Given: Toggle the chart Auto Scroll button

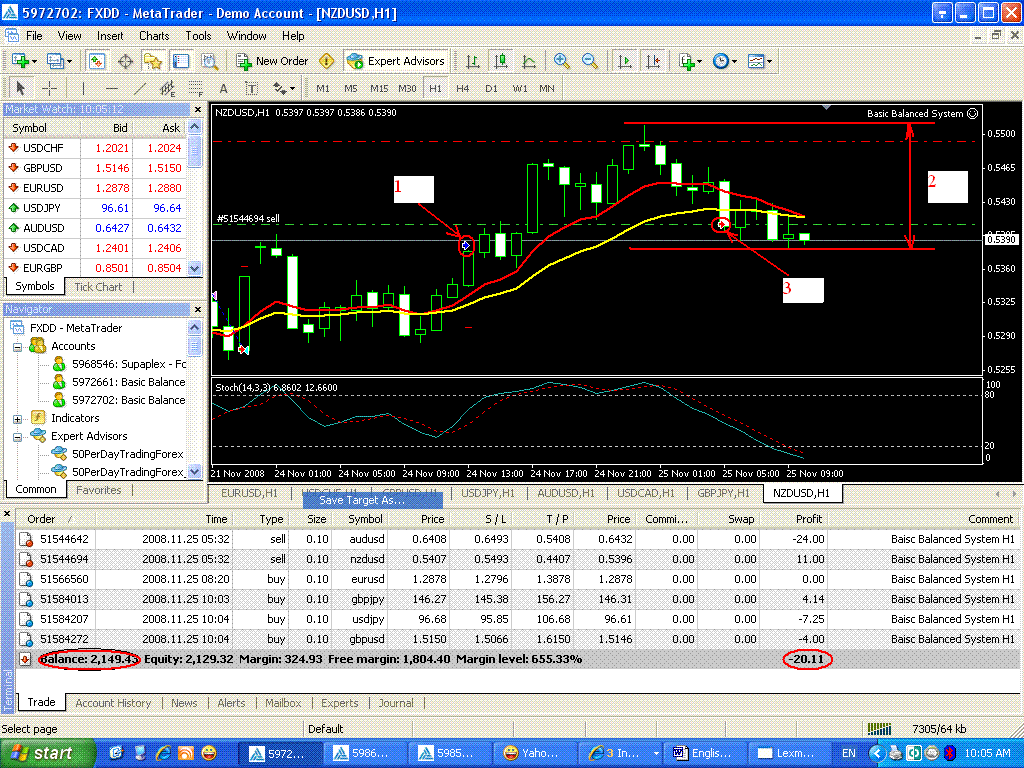Looking at the screenshot, I should pyautogui.click(x=625, y=61).
